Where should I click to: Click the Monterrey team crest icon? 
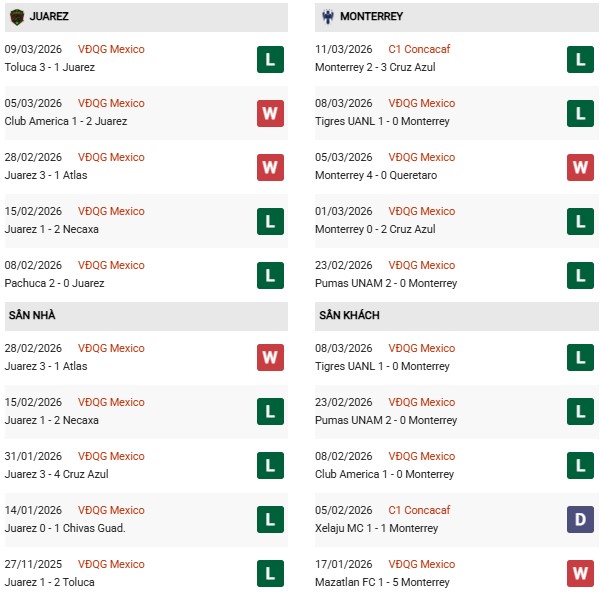[326, 17]
